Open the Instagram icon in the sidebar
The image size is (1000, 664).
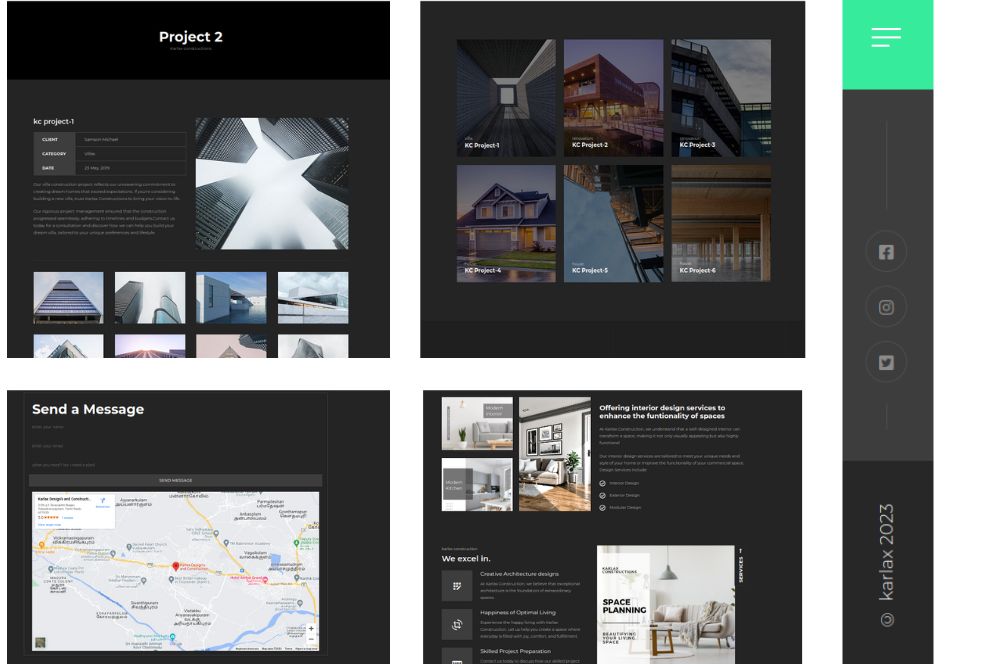(886, 307)
